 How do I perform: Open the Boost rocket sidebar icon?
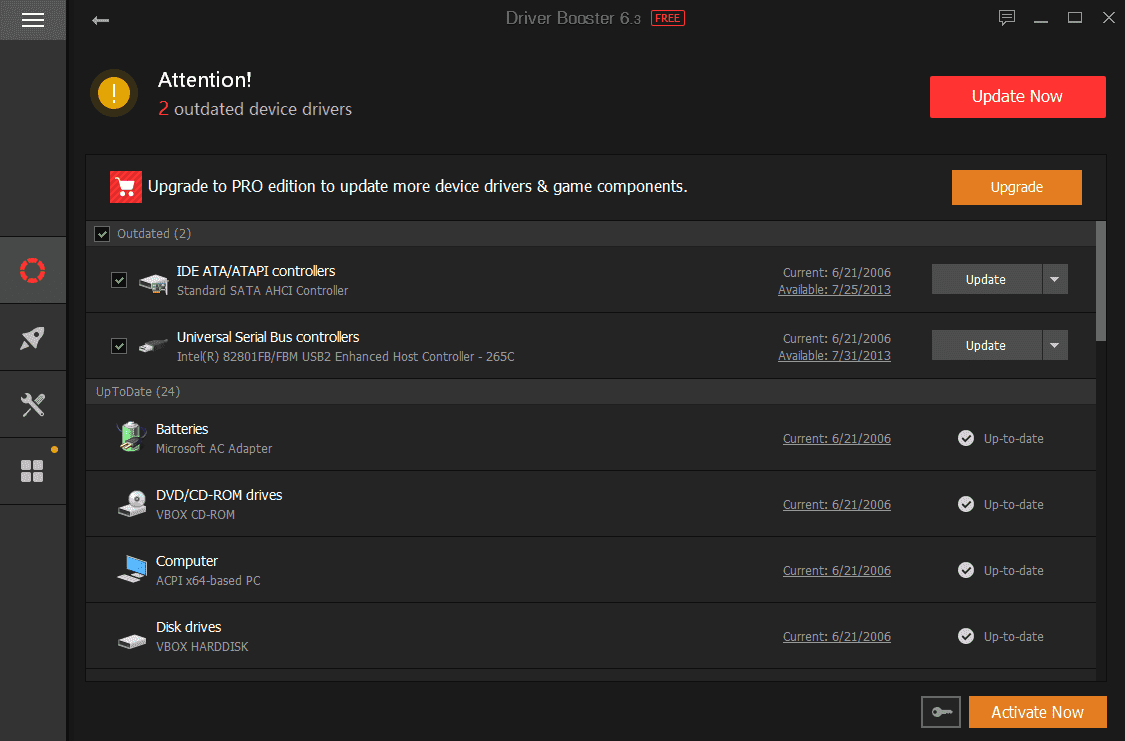coord(32,338)
